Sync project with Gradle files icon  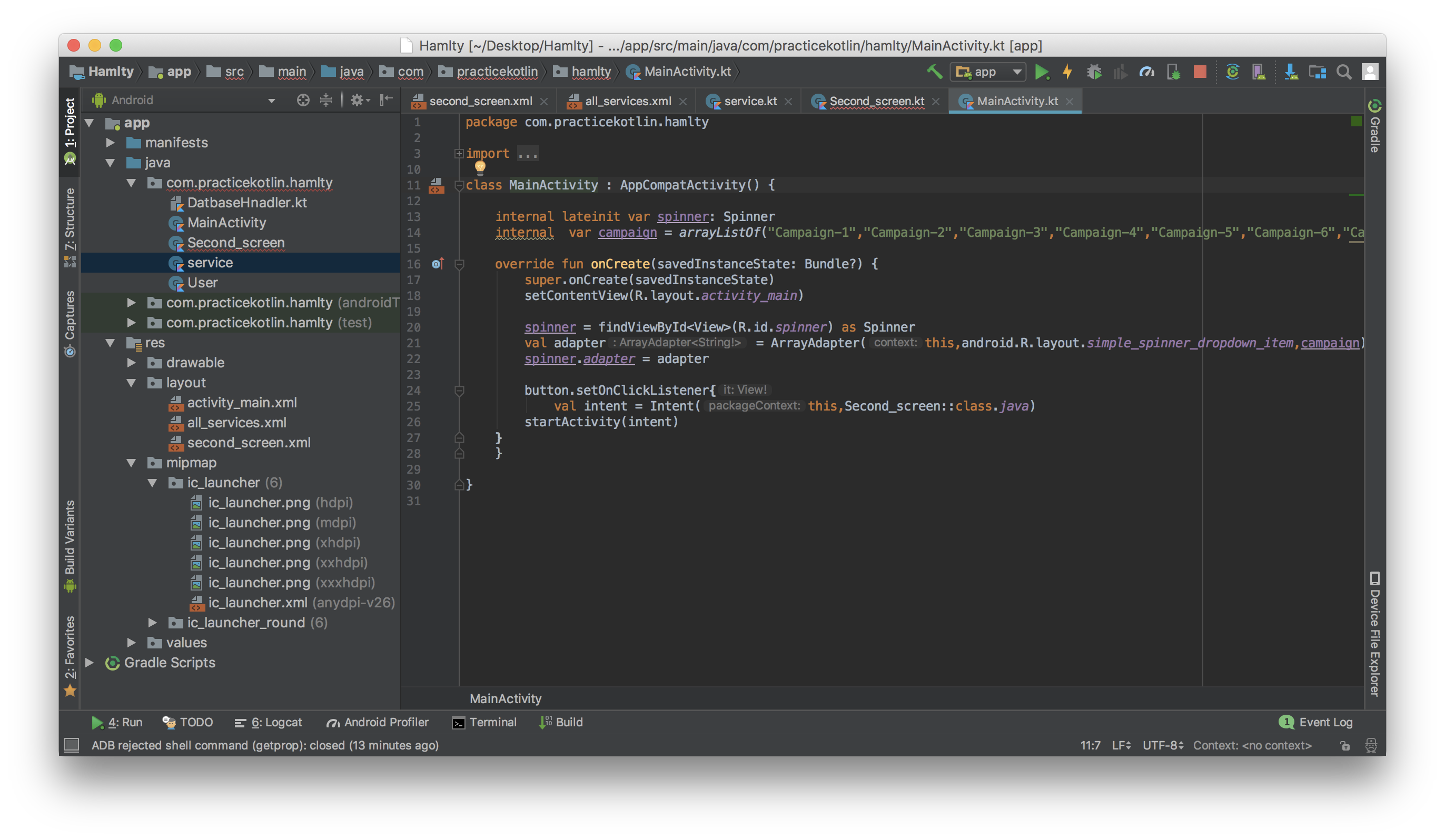[x=1232, y=72]
